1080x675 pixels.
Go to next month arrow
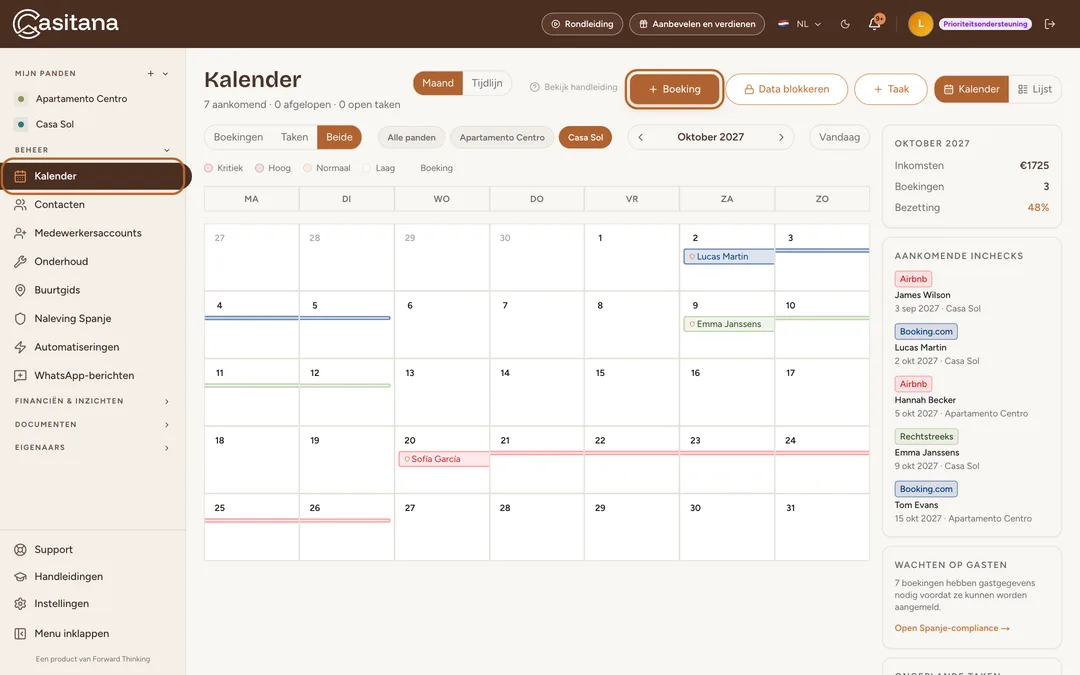[781, 137]
